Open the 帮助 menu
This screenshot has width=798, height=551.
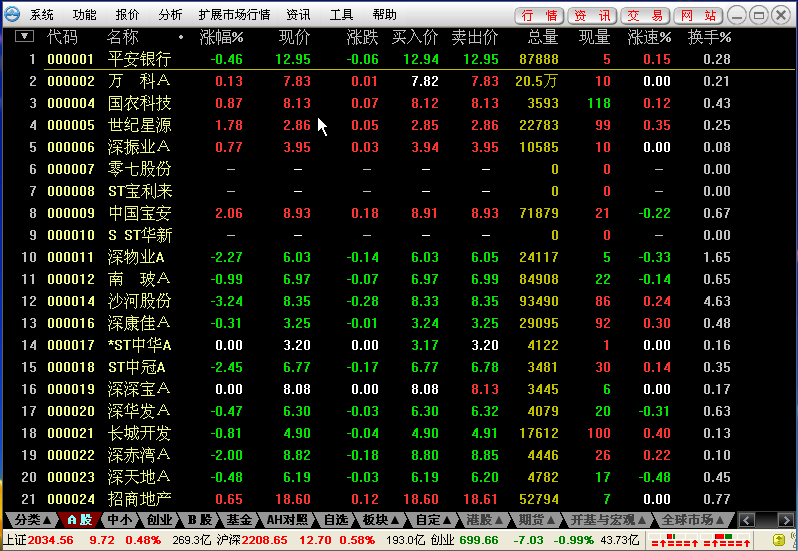(x=384, y=15)
